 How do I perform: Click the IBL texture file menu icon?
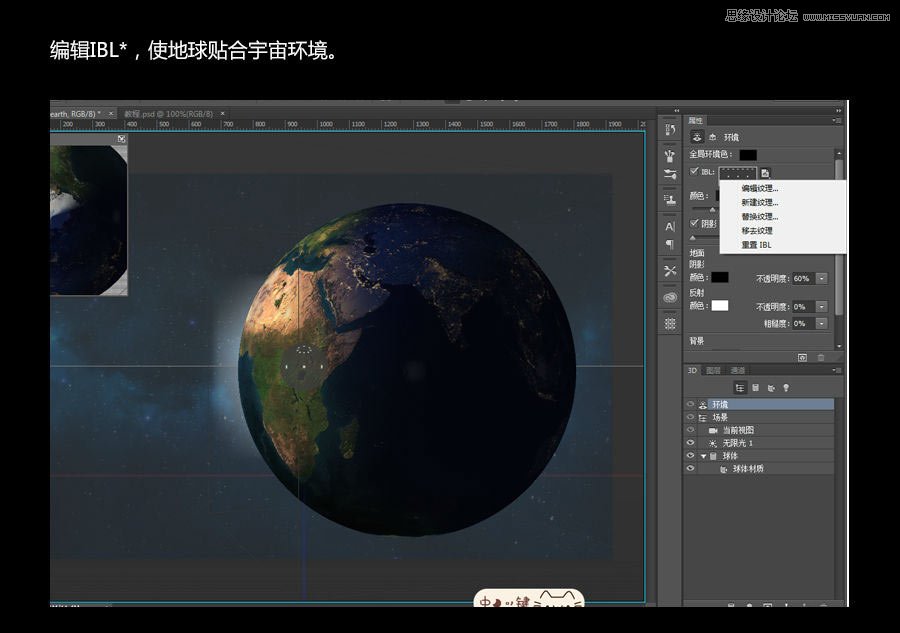tap(765, 172)
